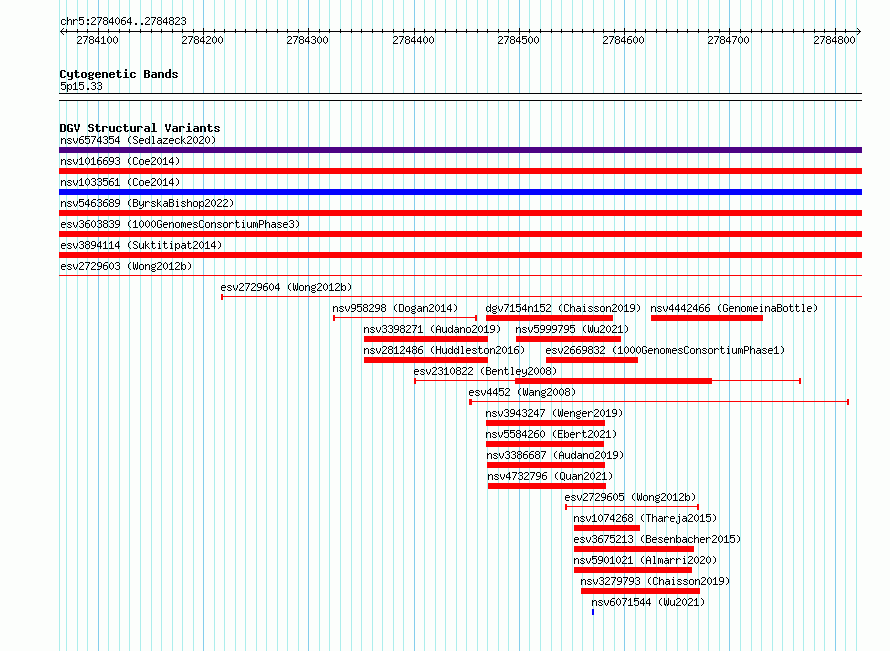Click nsv4732796 (Quan2021) label
The width and height of the screenshot is (890, 651).
coord(551,476)
